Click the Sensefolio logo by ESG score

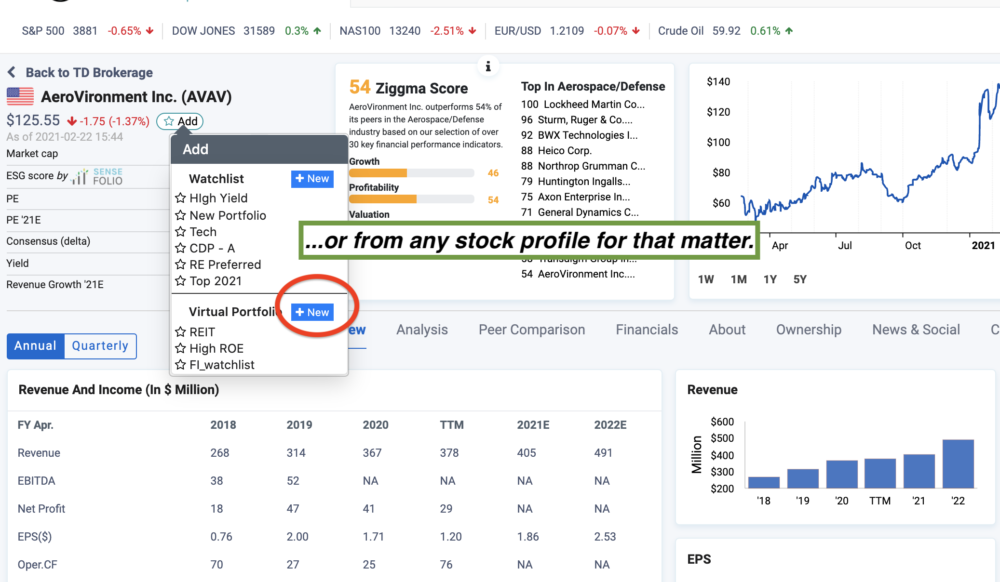click(x=97, y=176)
